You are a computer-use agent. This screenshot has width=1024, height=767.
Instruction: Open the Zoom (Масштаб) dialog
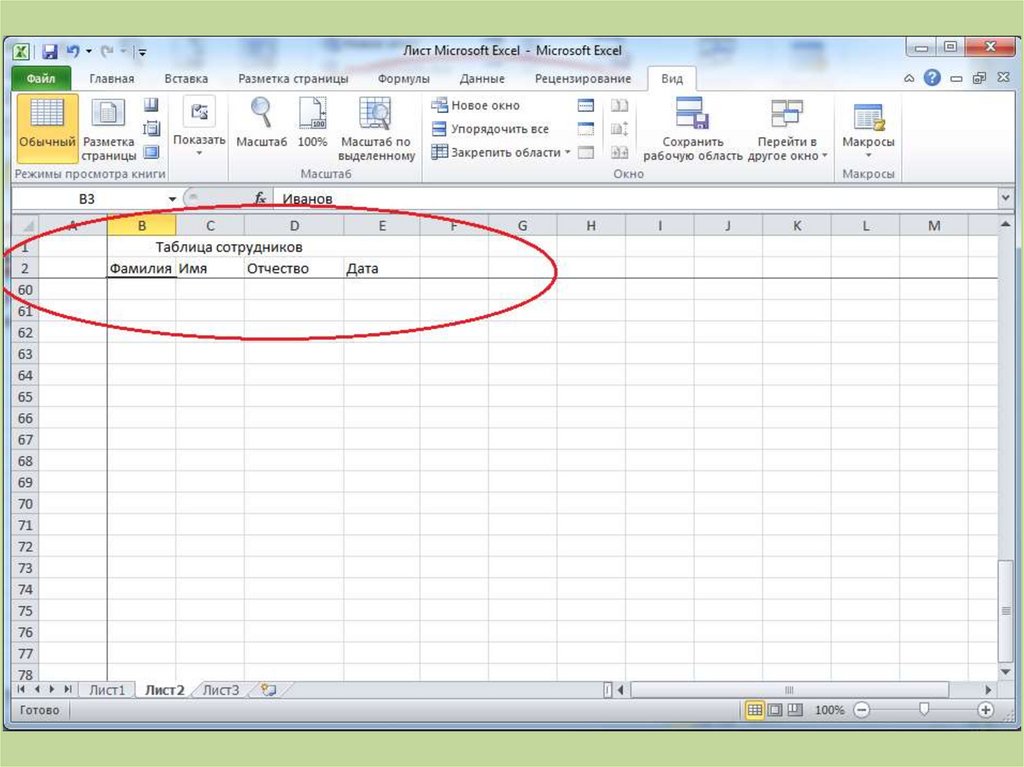(261, 123)
